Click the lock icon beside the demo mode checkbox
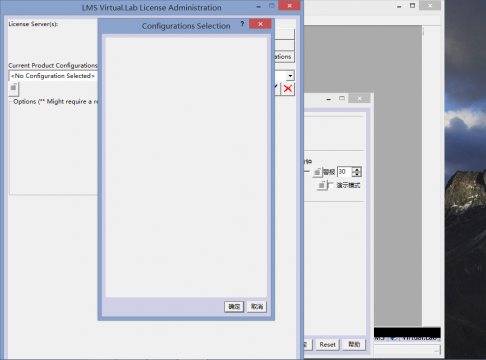486x360 pixels. pyautogui.click(x=322, y=185)
